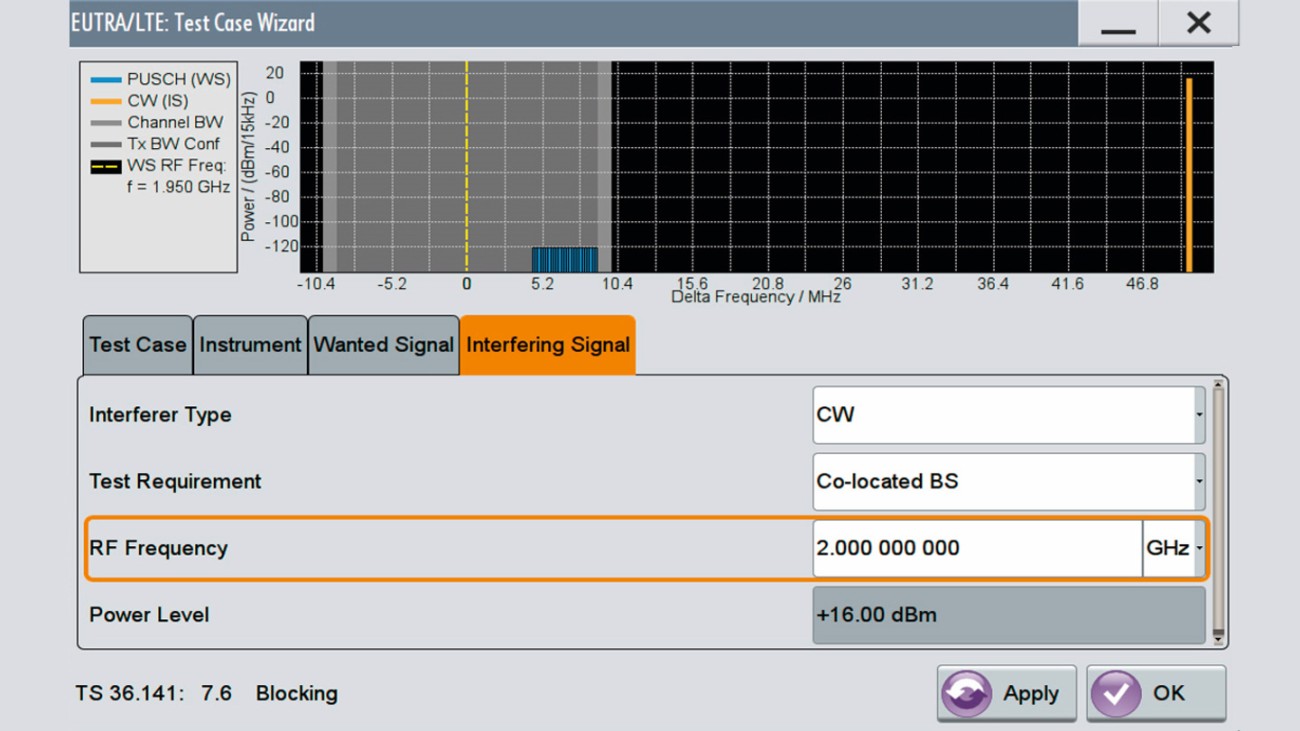The width and height of the screenshot is (1300, 731).
Task: Confirm settings with the OK button
Action: [x=1157, y=693]
